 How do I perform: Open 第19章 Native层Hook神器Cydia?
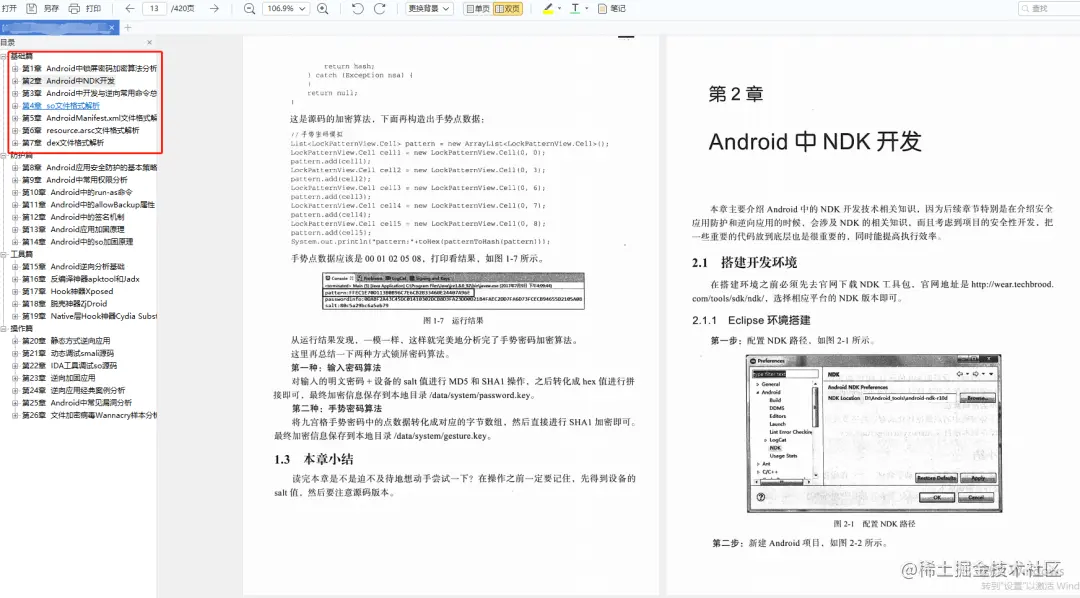[90, 316]
